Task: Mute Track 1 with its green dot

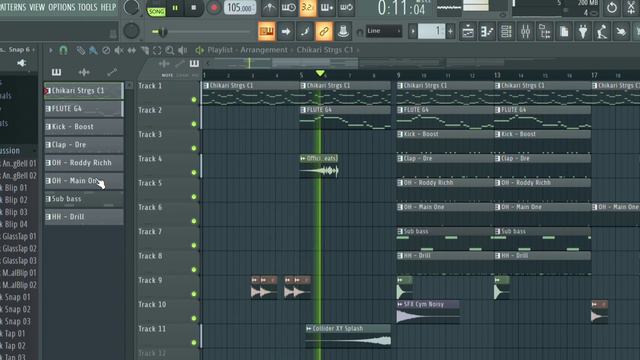Action: tap(194, 100)
